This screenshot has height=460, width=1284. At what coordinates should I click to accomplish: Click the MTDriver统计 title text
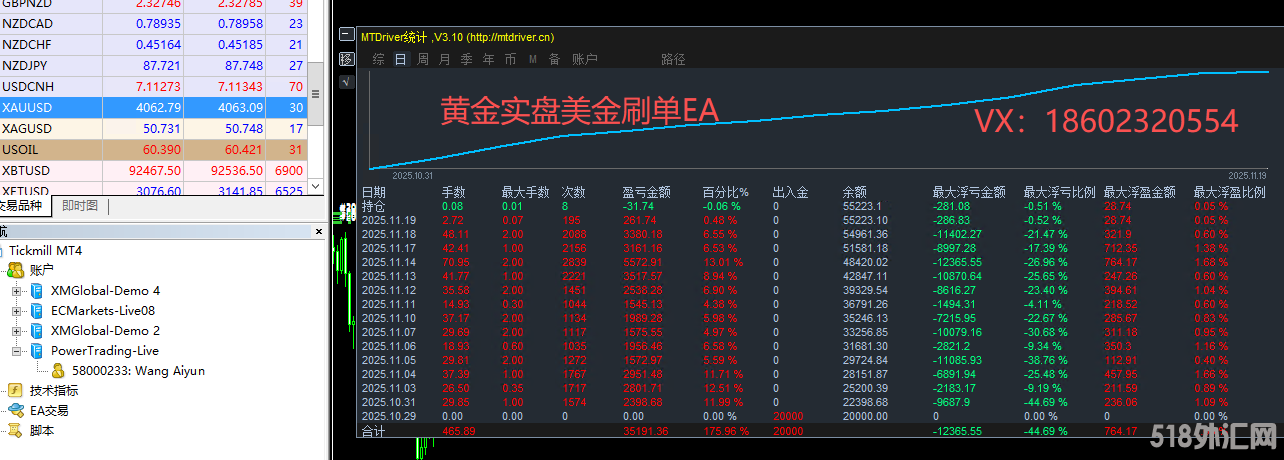coord(393,37)
